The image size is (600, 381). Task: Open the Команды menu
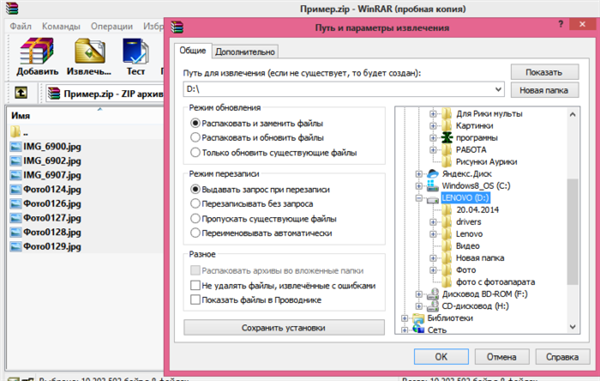click(x=61, y=26)
